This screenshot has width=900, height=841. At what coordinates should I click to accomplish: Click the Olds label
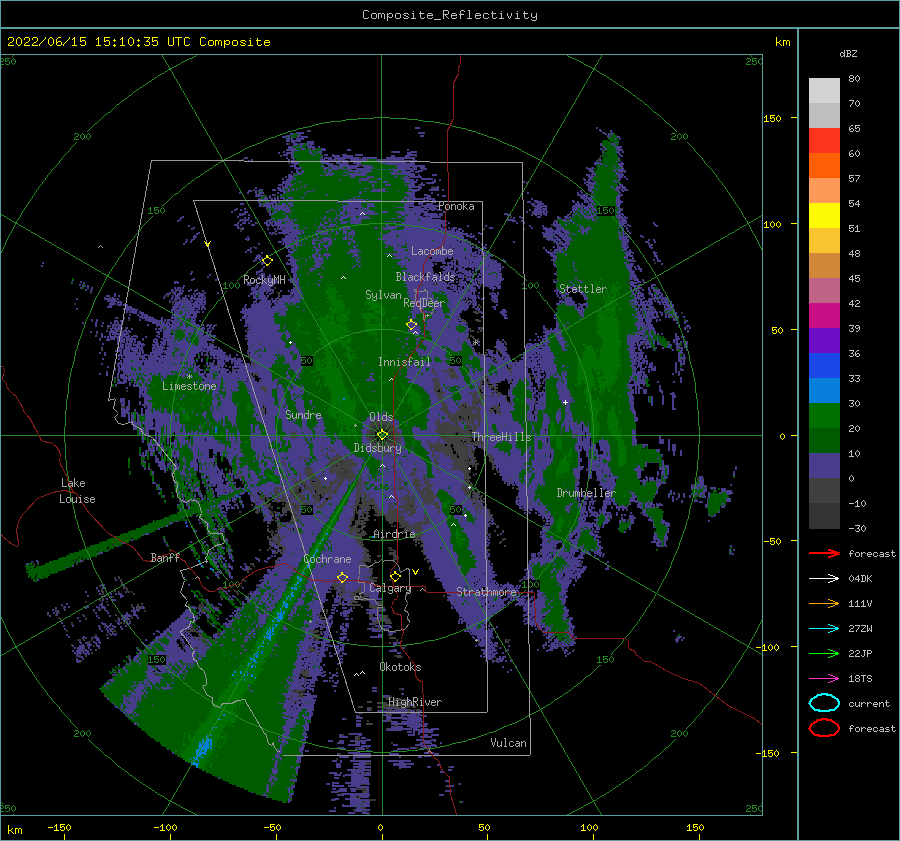(381, 417)
